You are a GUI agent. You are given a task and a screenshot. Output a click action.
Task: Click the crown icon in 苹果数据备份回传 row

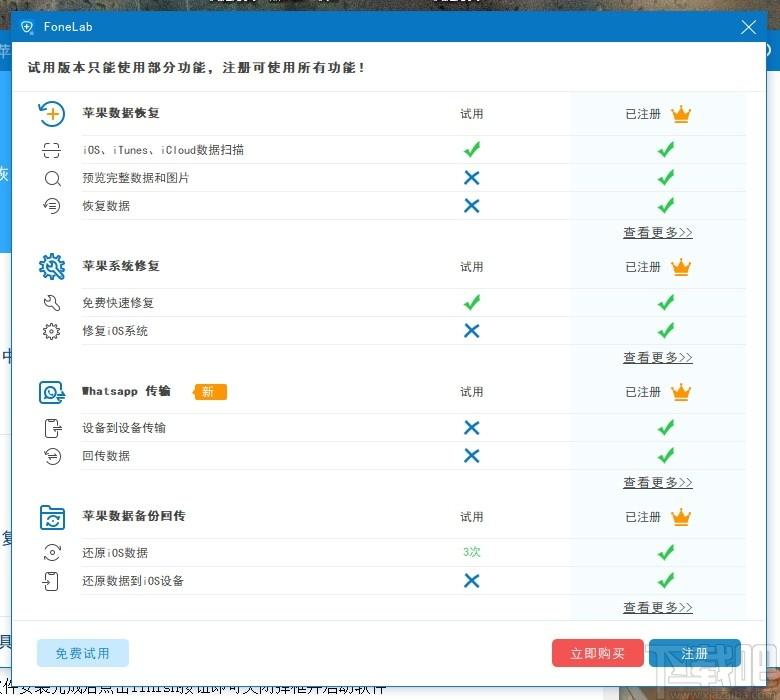coord(681,517)
